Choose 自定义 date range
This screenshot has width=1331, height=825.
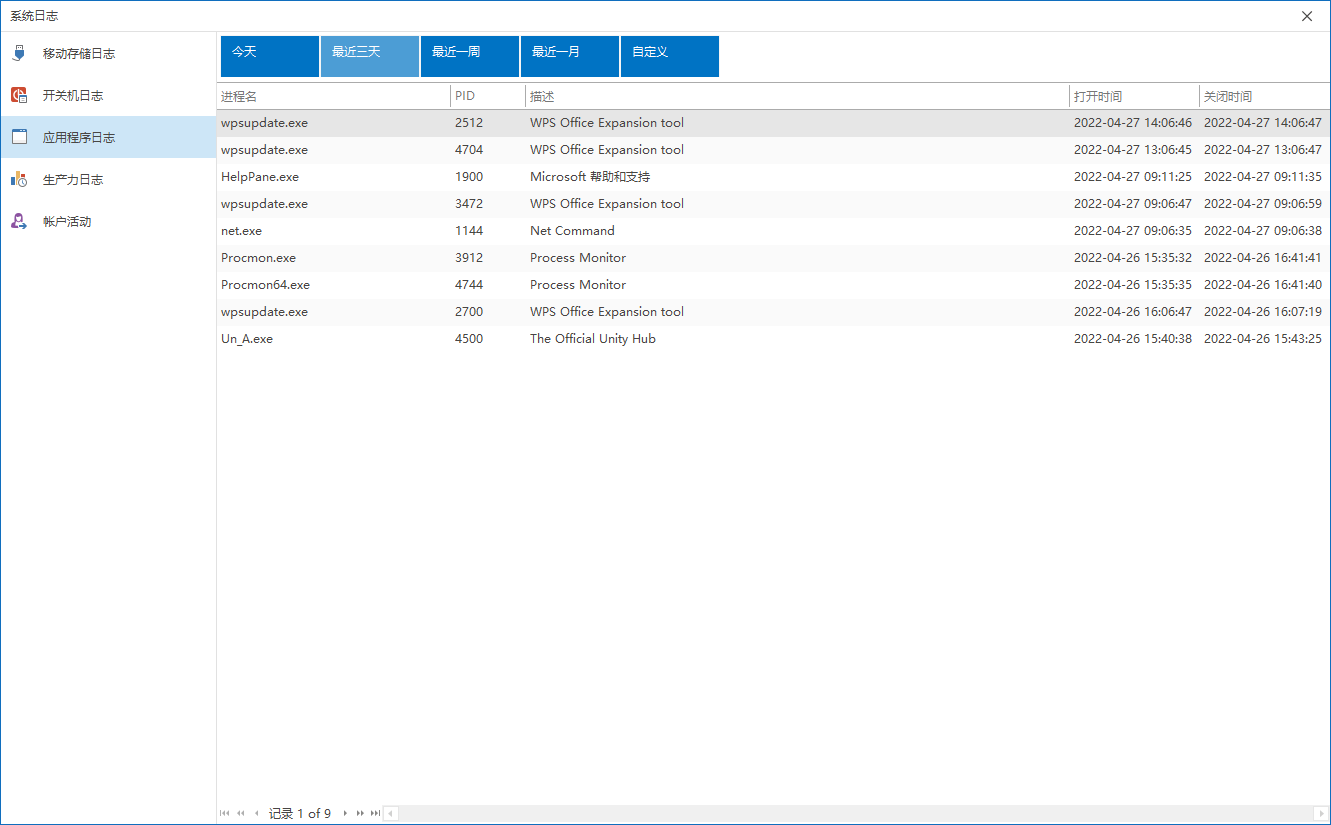pyautogui.click(x=670, y=56)
